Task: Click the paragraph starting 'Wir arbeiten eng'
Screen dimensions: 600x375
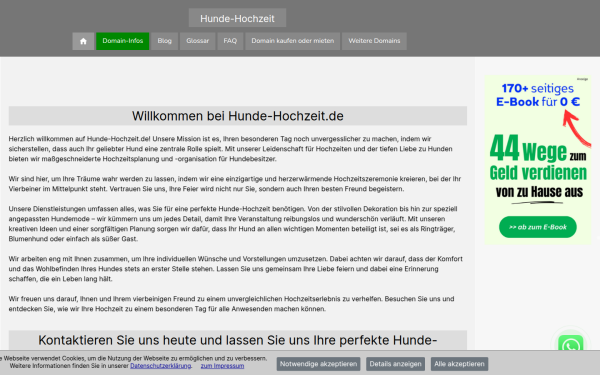Action: click(x=236, y=269)
